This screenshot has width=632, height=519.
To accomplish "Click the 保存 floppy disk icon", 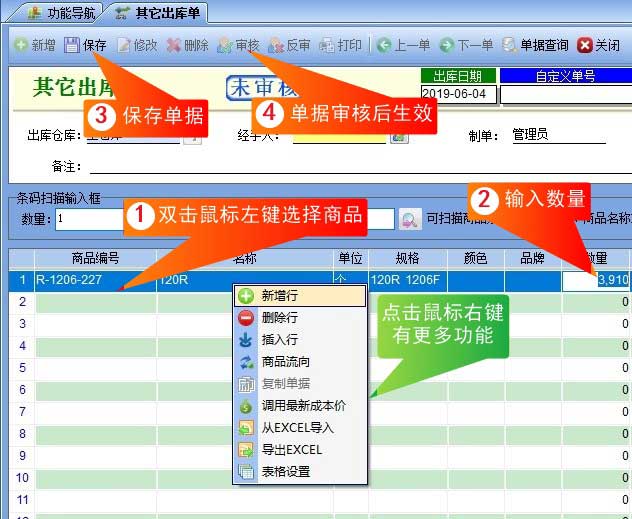I will click(72, 45).
